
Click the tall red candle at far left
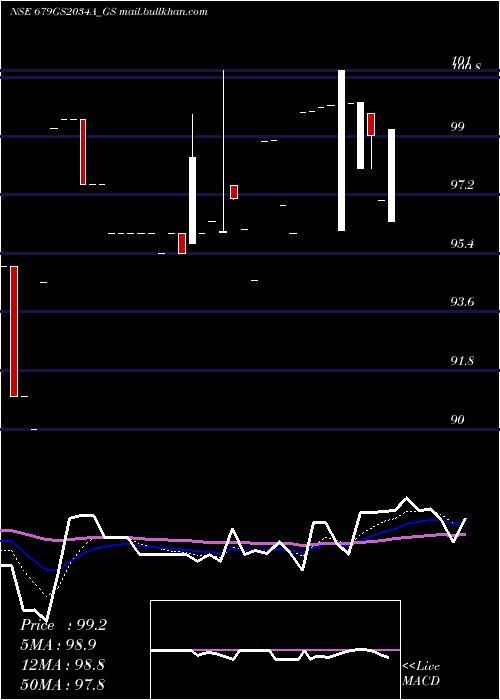[14, 331]
